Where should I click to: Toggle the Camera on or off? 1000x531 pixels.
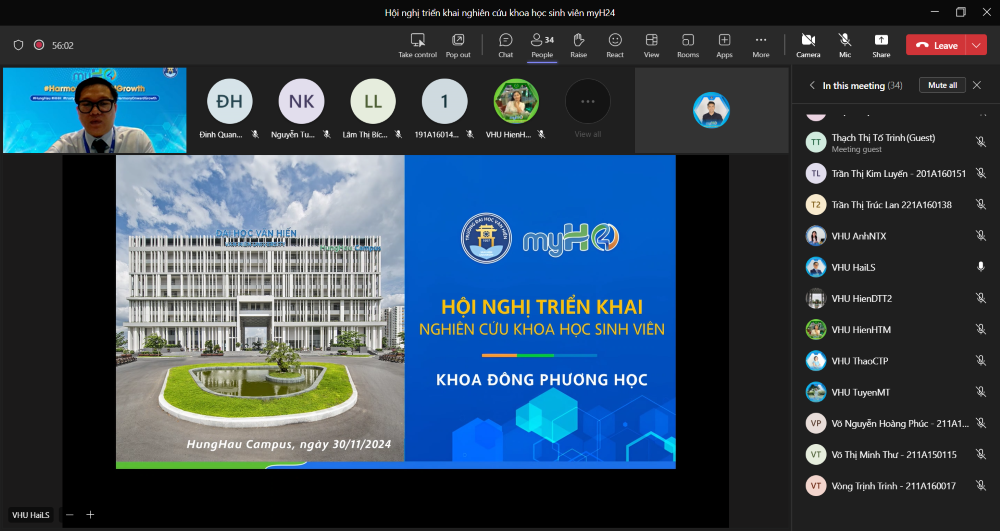pyautogui.click(x=808, y=40)
